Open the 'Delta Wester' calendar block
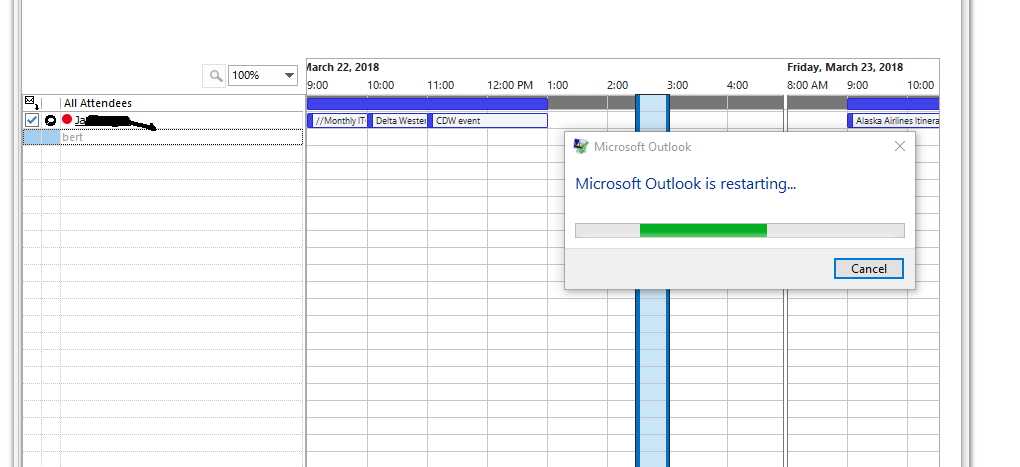The width and height of the screenshot is (1020, 467). (x=397, y=120)
